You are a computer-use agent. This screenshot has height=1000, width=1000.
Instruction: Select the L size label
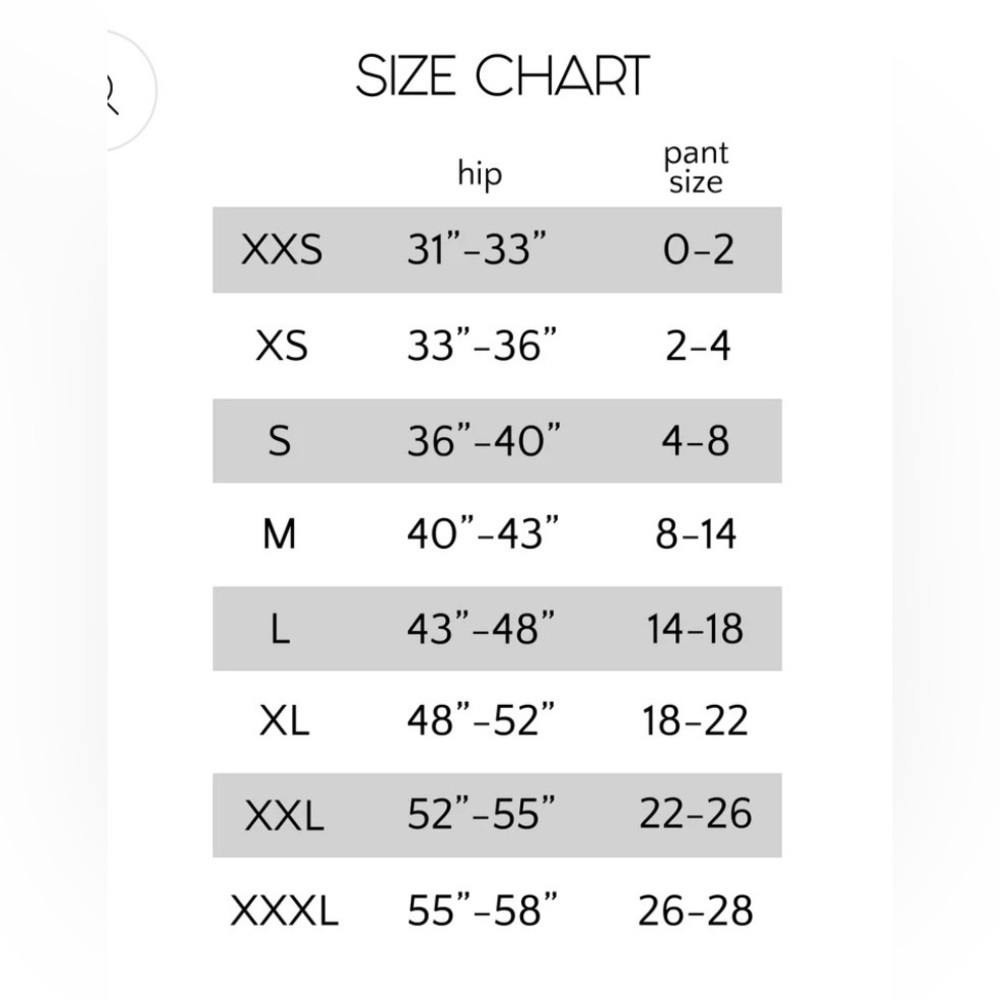[281, 629]
